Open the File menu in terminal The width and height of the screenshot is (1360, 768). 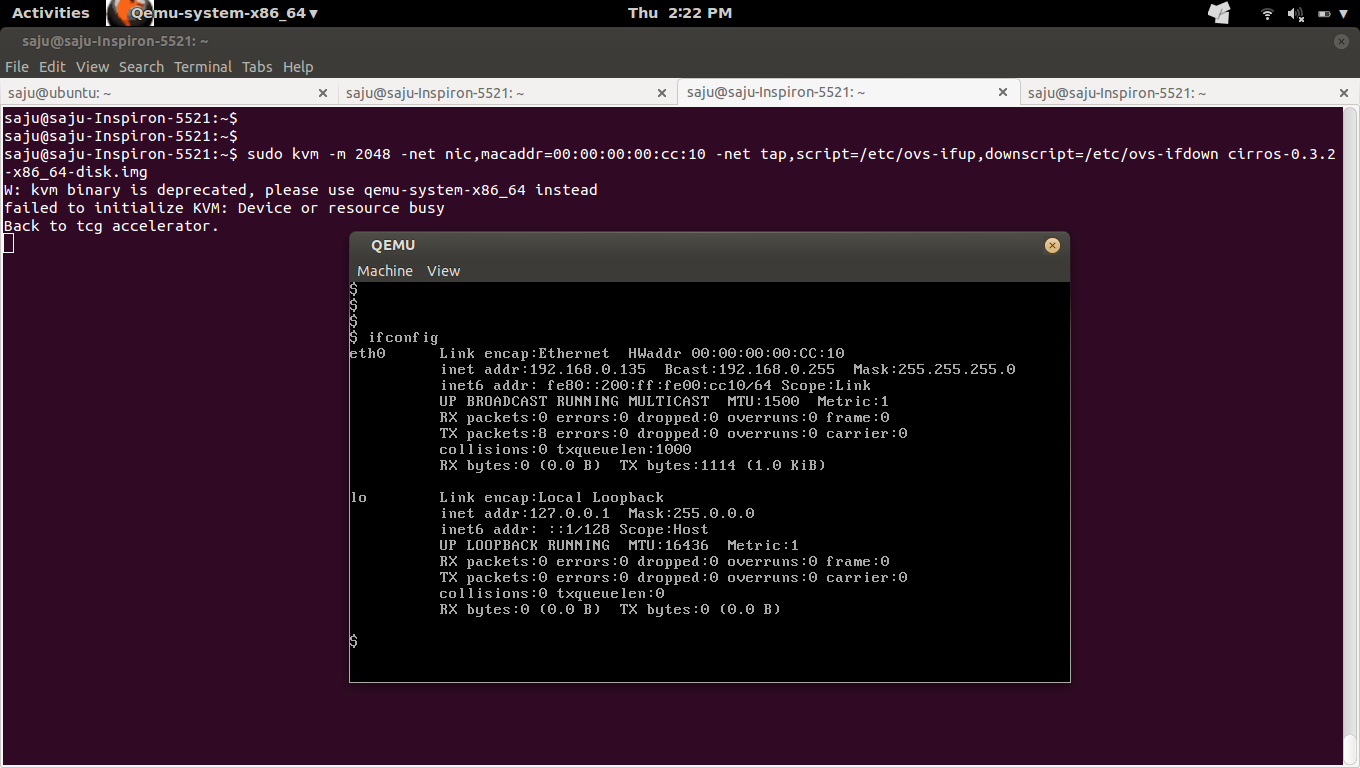point(17,67)
